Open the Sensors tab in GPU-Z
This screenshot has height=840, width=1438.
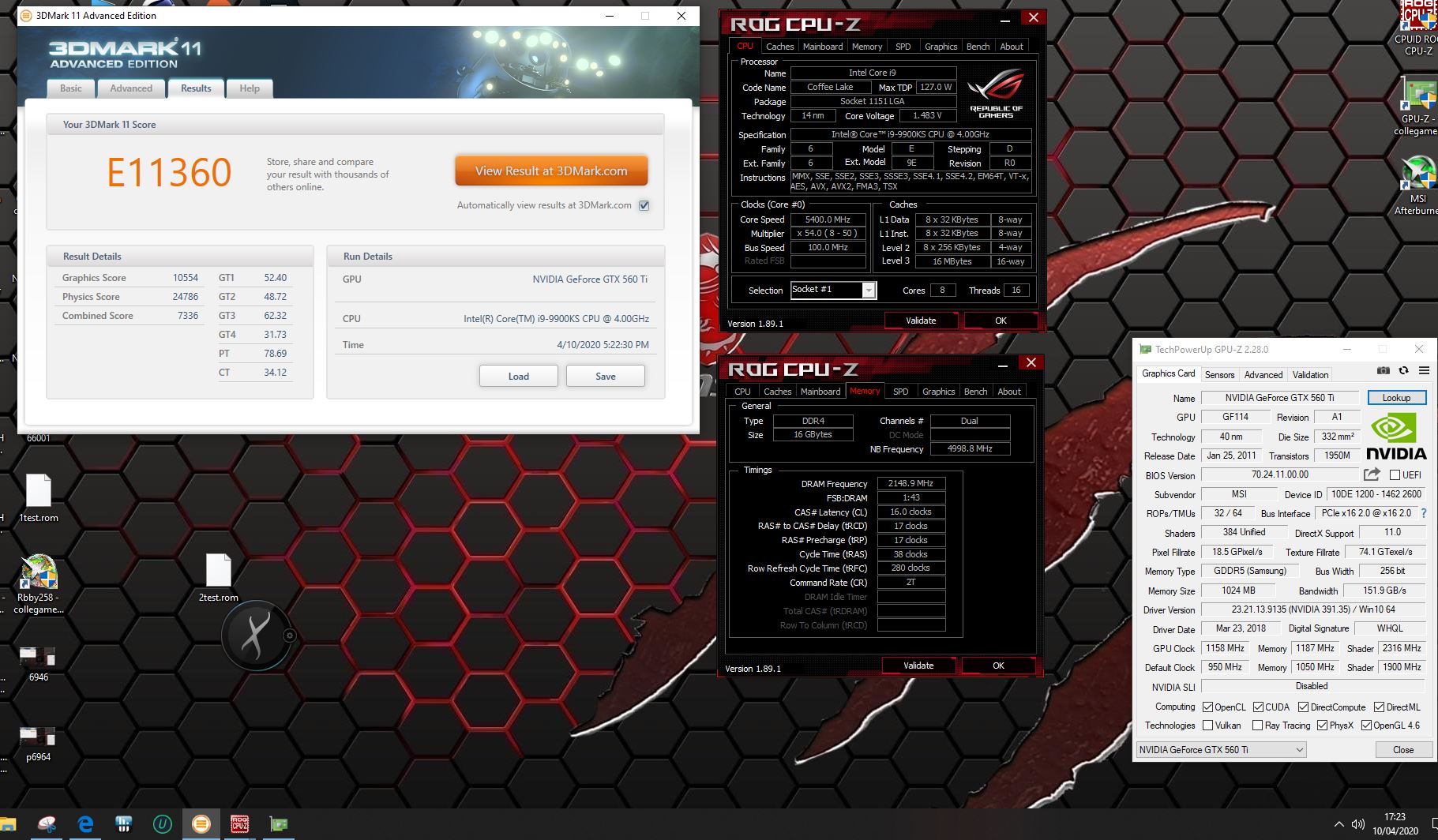pos(1219,374)
